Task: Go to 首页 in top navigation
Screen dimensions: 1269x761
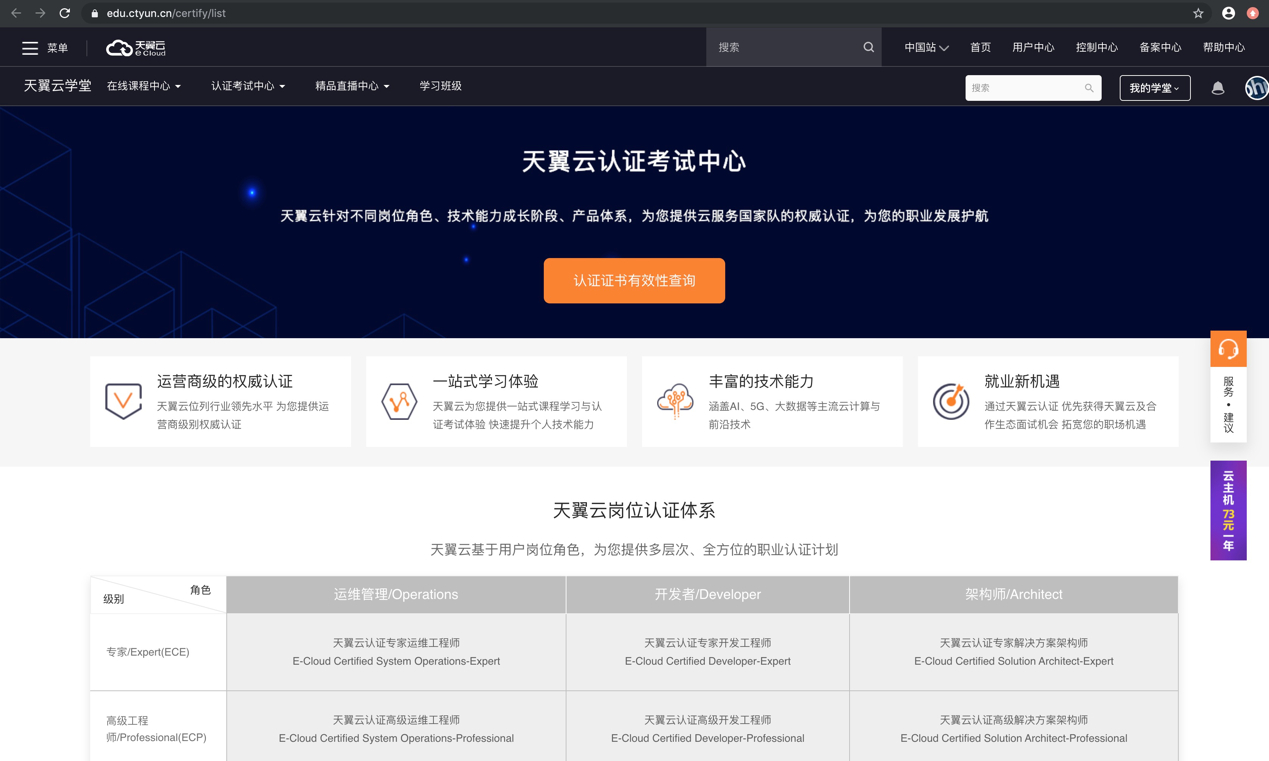Action: (980, 47)
